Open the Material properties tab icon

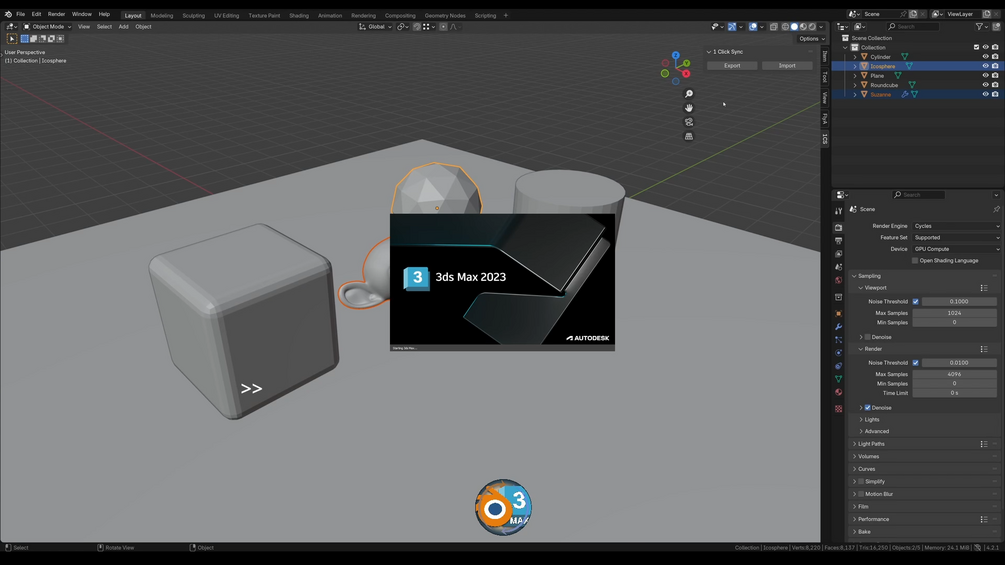point(838,392)
